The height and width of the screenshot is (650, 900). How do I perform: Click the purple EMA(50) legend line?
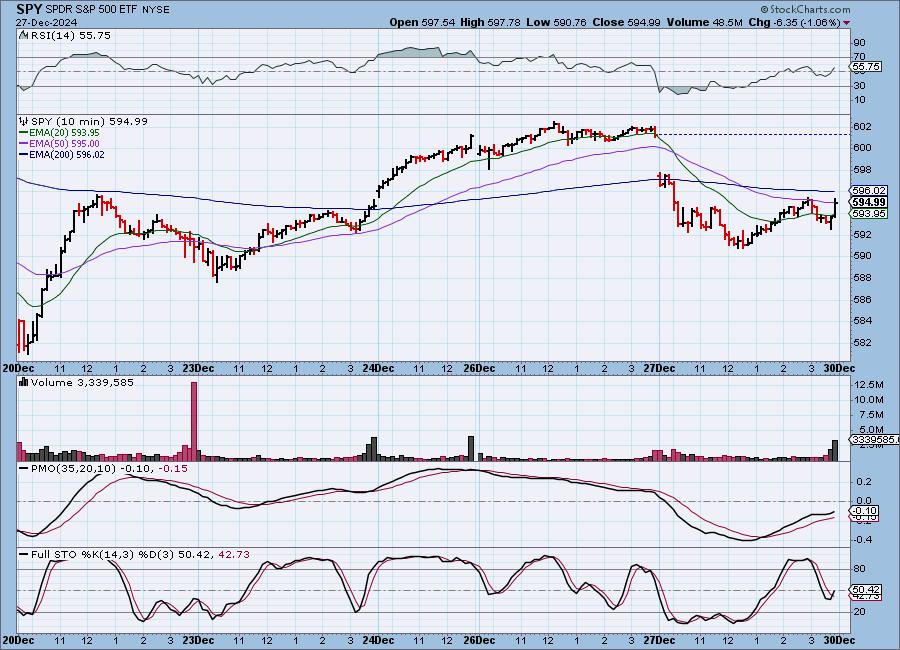click(x=24, y=144)
